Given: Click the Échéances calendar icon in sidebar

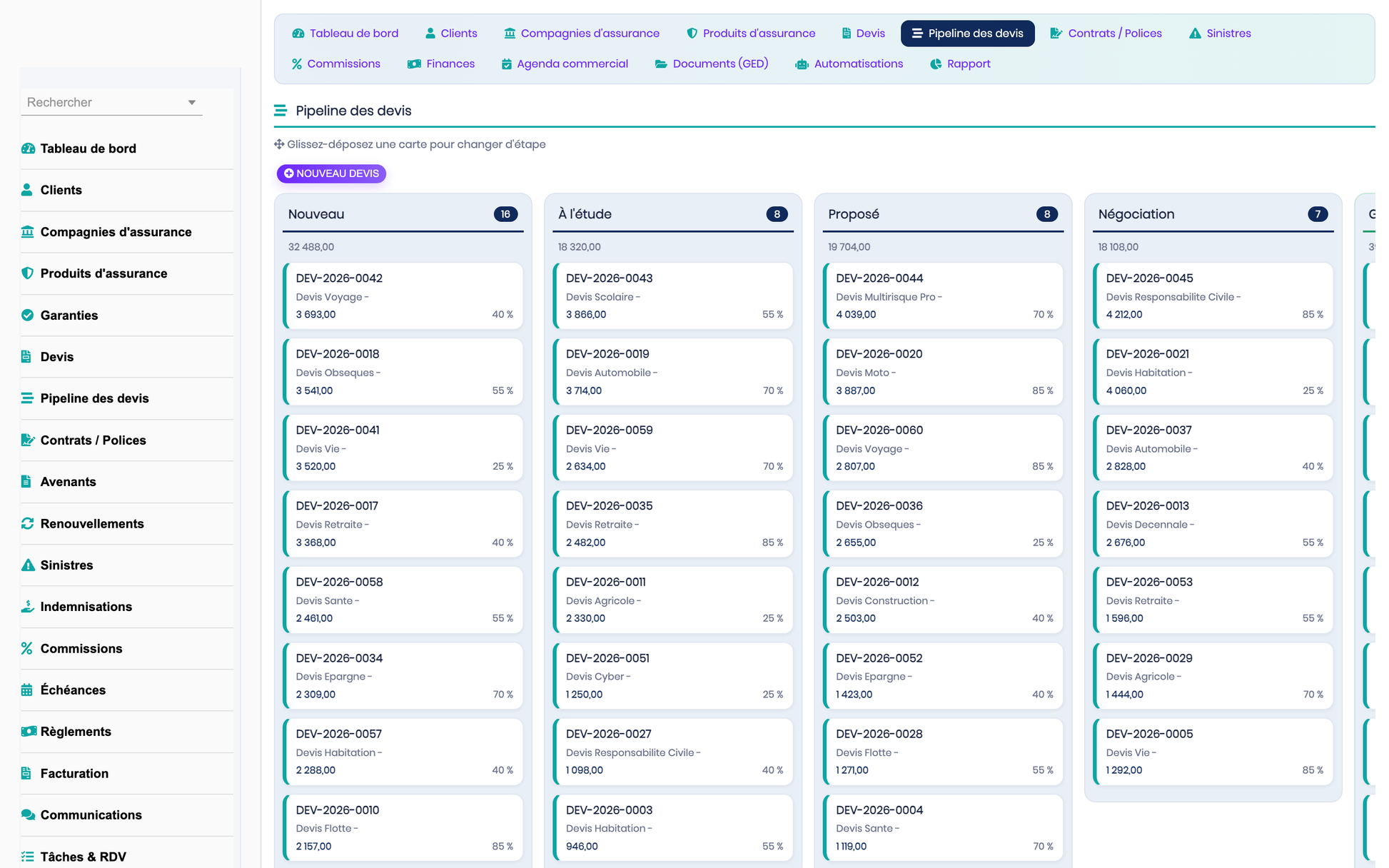Looking at the screenshot, I should click(27, 690).
